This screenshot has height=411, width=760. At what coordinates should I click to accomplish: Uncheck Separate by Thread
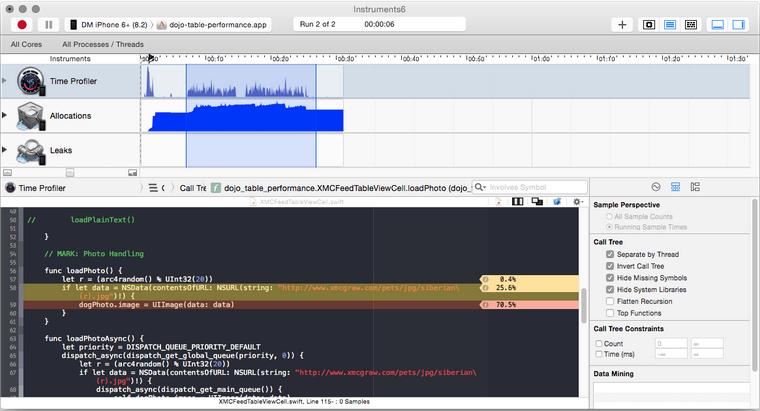click(x=610, y=254)
